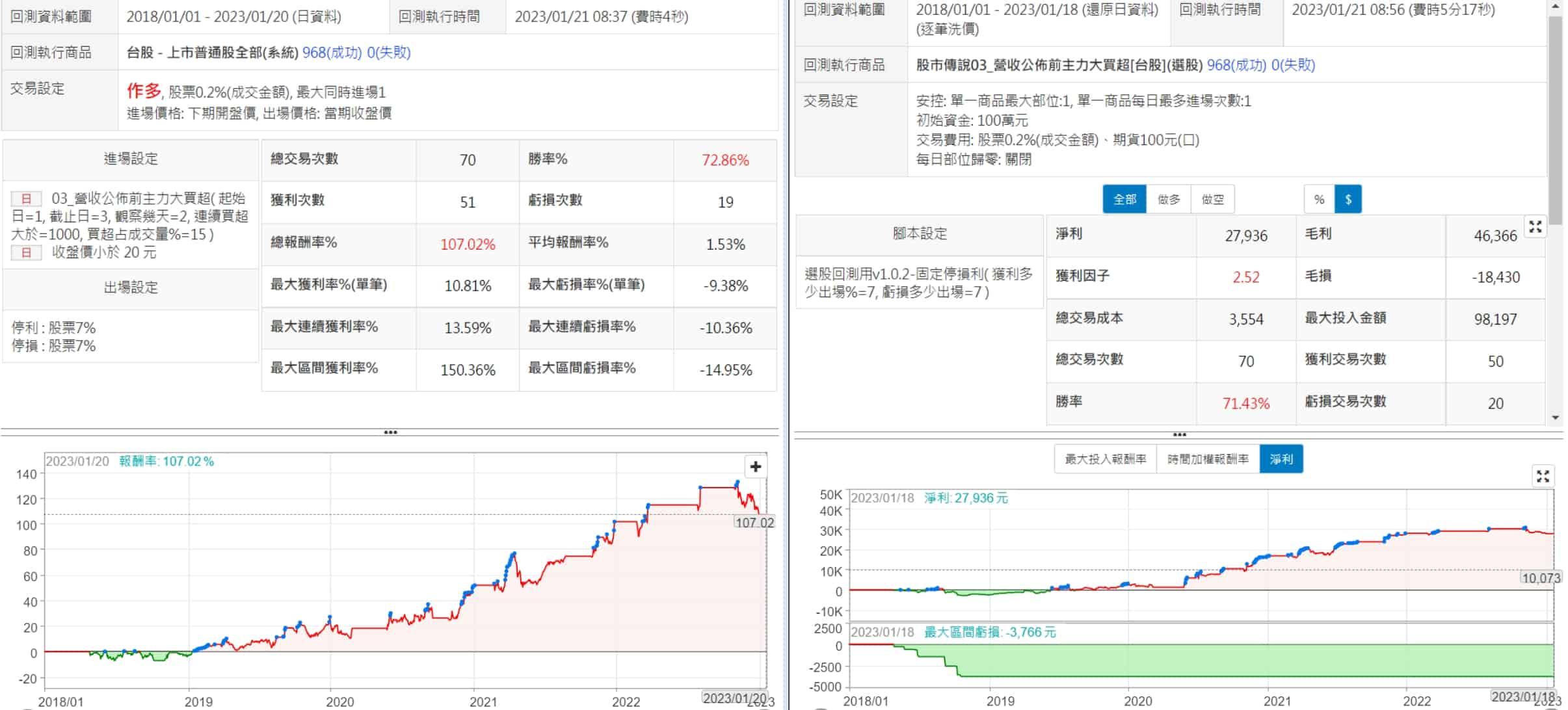Click 2023/01/20 date marker on left chart
1568x710 pixels.
pos(735,698)
